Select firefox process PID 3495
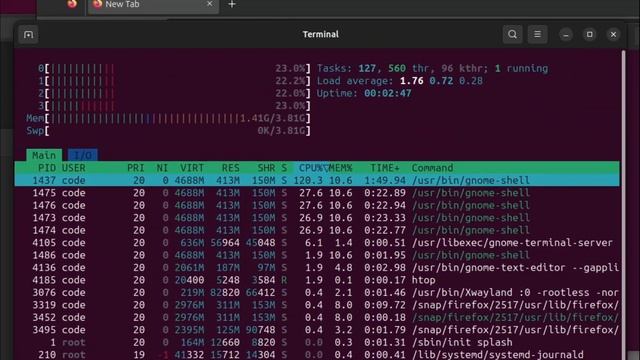640x360 pixels. (317, 330)
